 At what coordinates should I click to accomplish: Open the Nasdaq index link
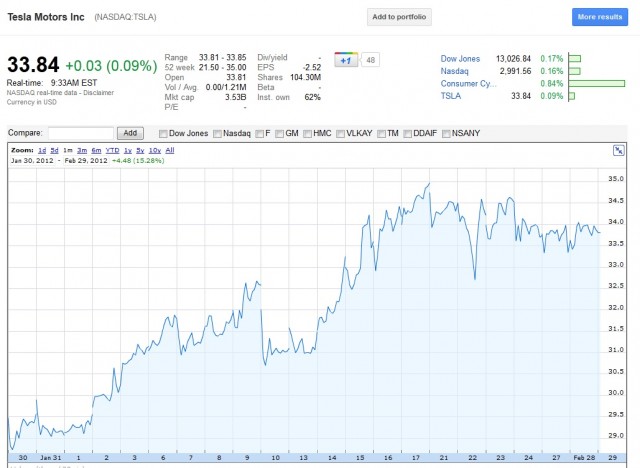coord(454,71)
